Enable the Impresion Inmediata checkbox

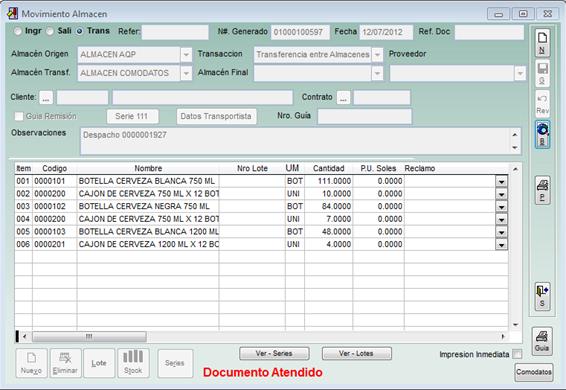tap(517, 354)
